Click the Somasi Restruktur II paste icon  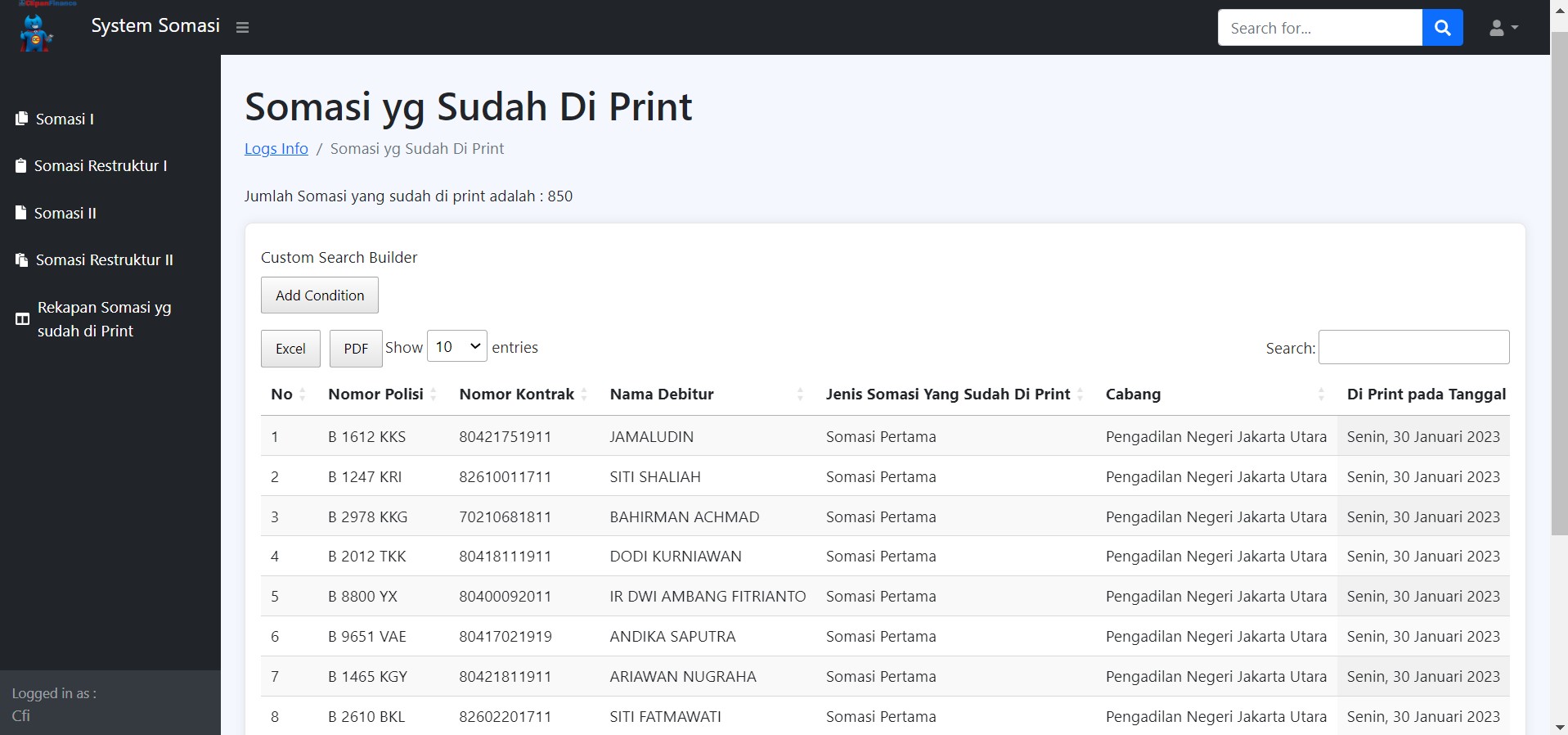coord(22,260)
